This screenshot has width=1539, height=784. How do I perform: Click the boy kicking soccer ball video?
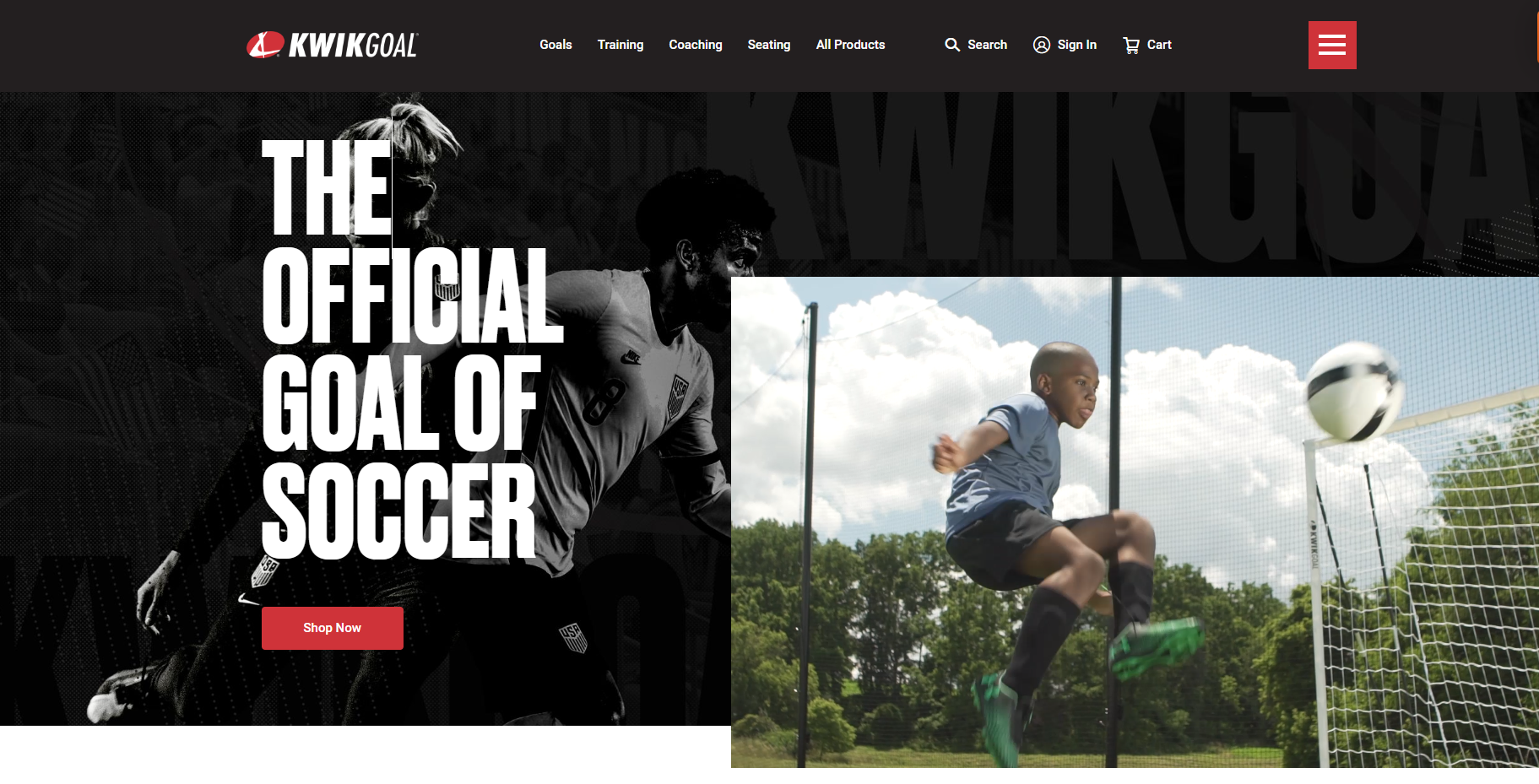coord(1135,522)
